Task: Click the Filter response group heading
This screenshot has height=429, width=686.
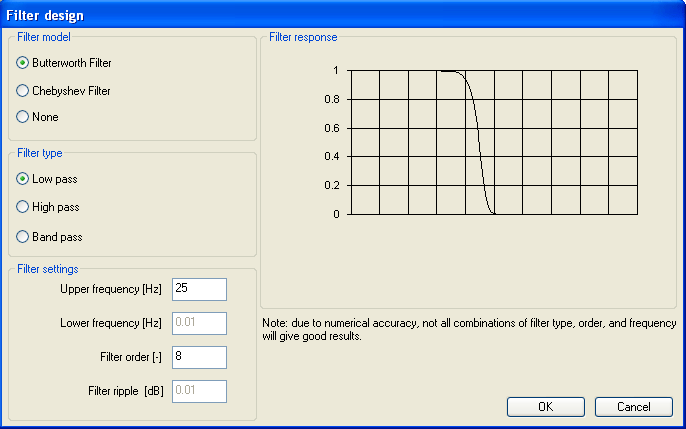Action: [303, 37]
